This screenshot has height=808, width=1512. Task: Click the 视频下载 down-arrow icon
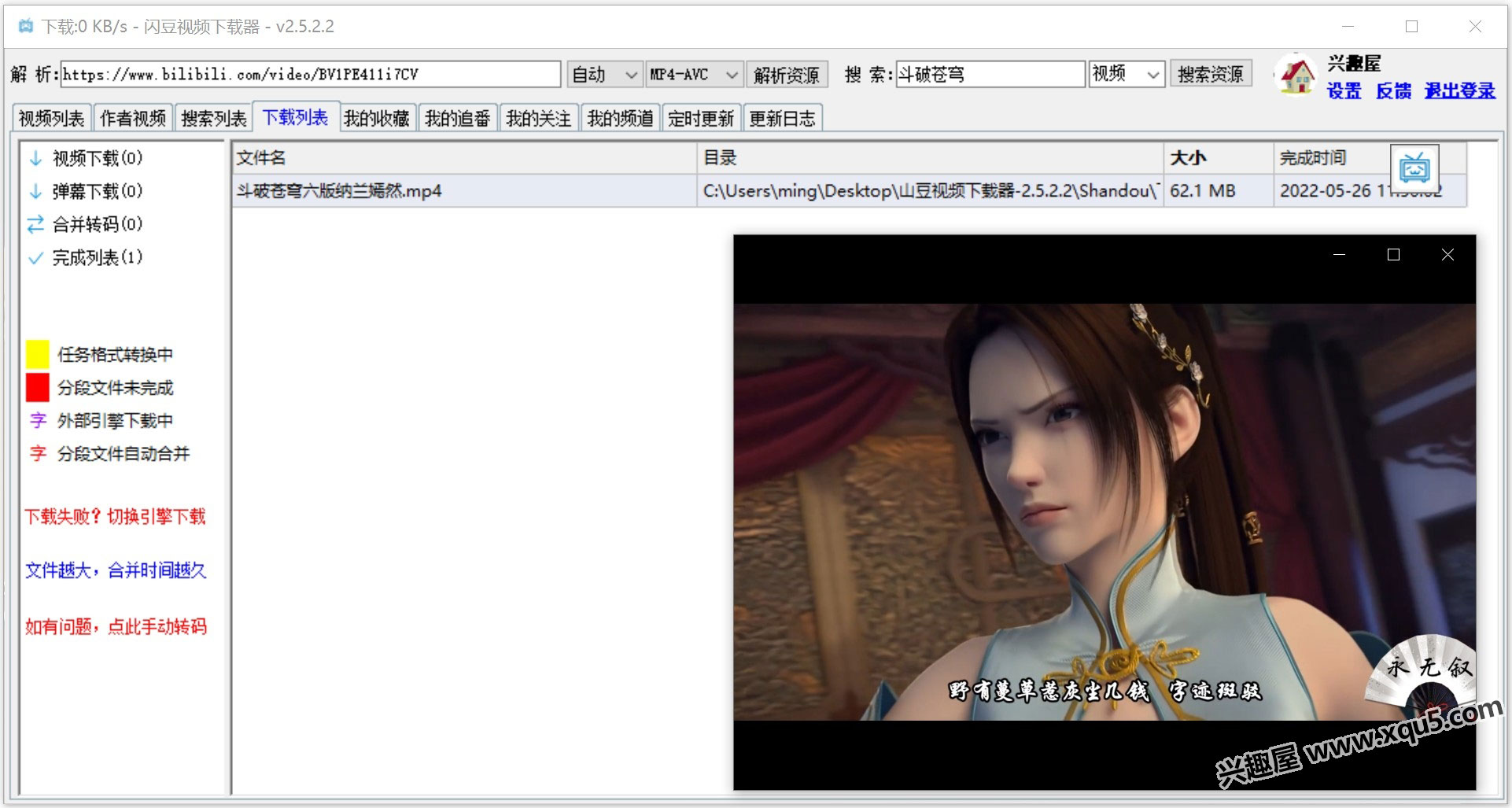point(35,158)
